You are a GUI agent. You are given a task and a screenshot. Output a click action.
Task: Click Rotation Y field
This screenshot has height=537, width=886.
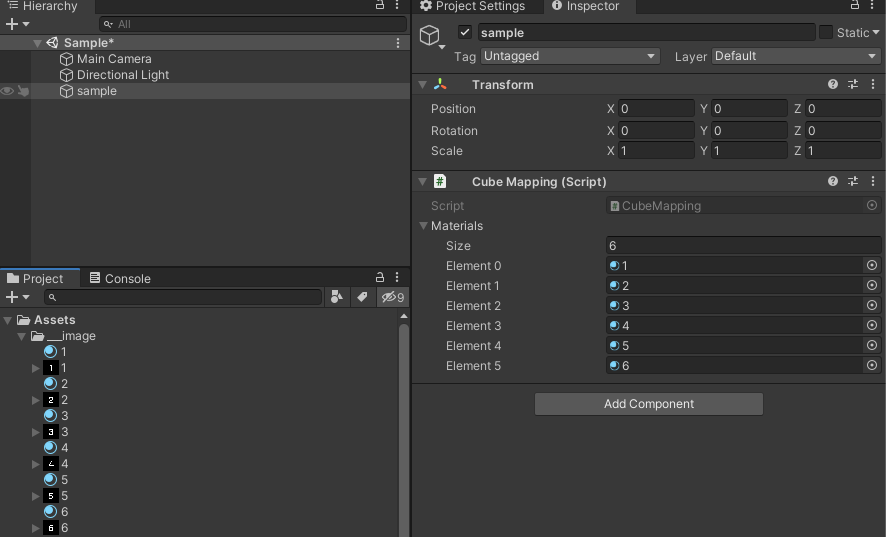[x=749, y=131]
